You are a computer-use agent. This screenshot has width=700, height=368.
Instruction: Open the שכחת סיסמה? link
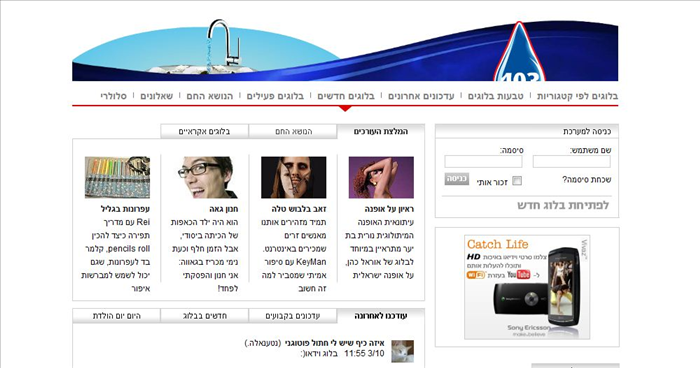pos(586,180)
